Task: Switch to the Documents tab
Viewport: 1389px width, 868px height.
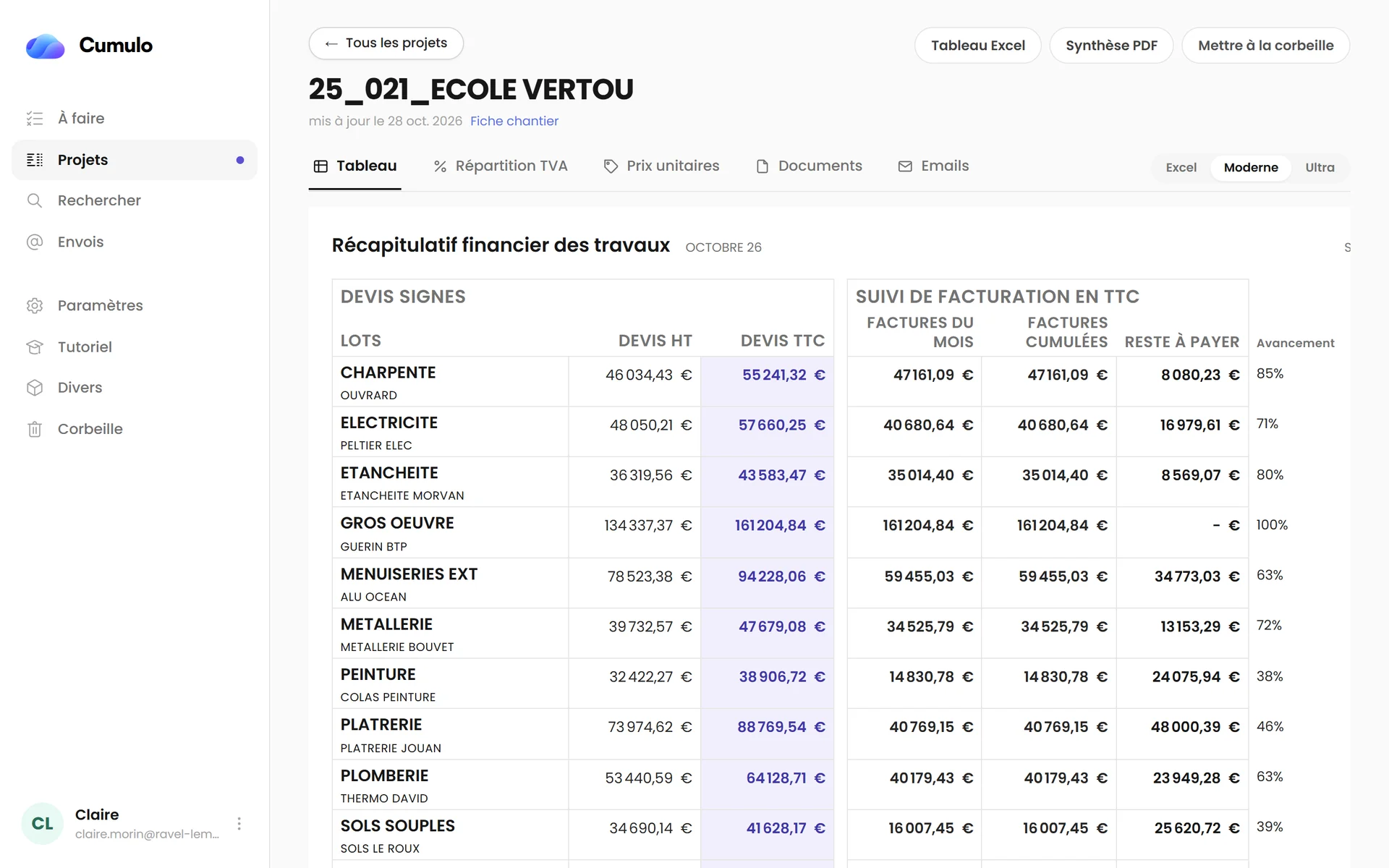Action: (x=809, y=166)
